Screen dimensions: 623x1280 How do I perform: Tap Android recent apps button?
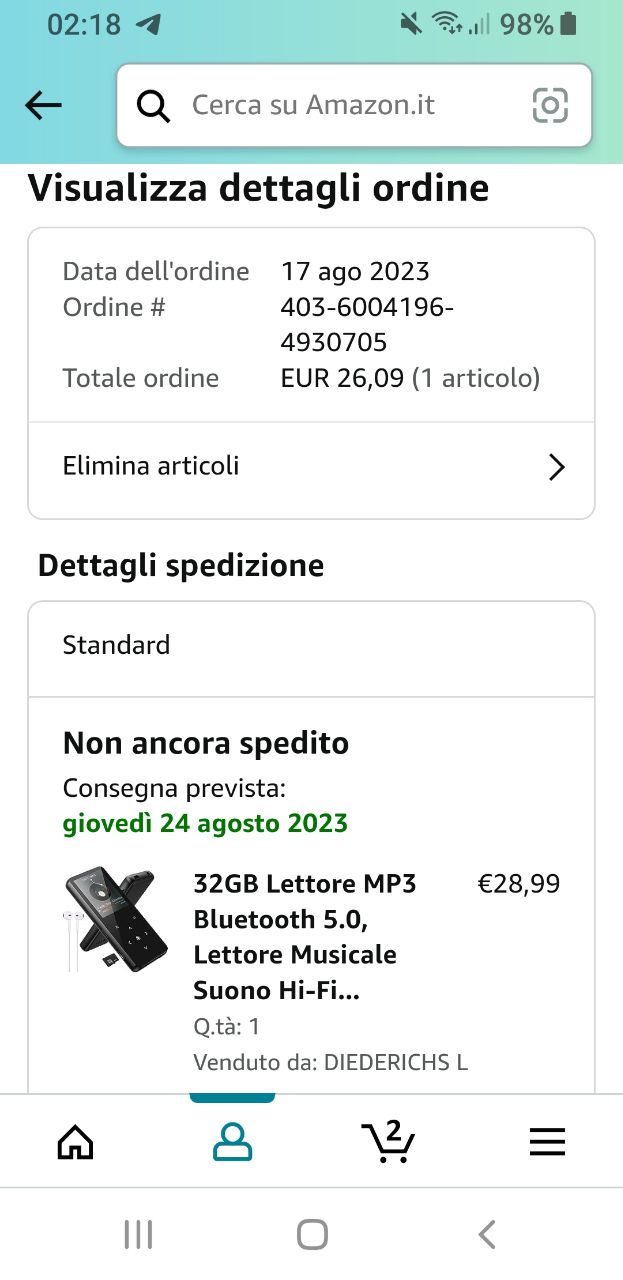click(x=138, y=1234)
